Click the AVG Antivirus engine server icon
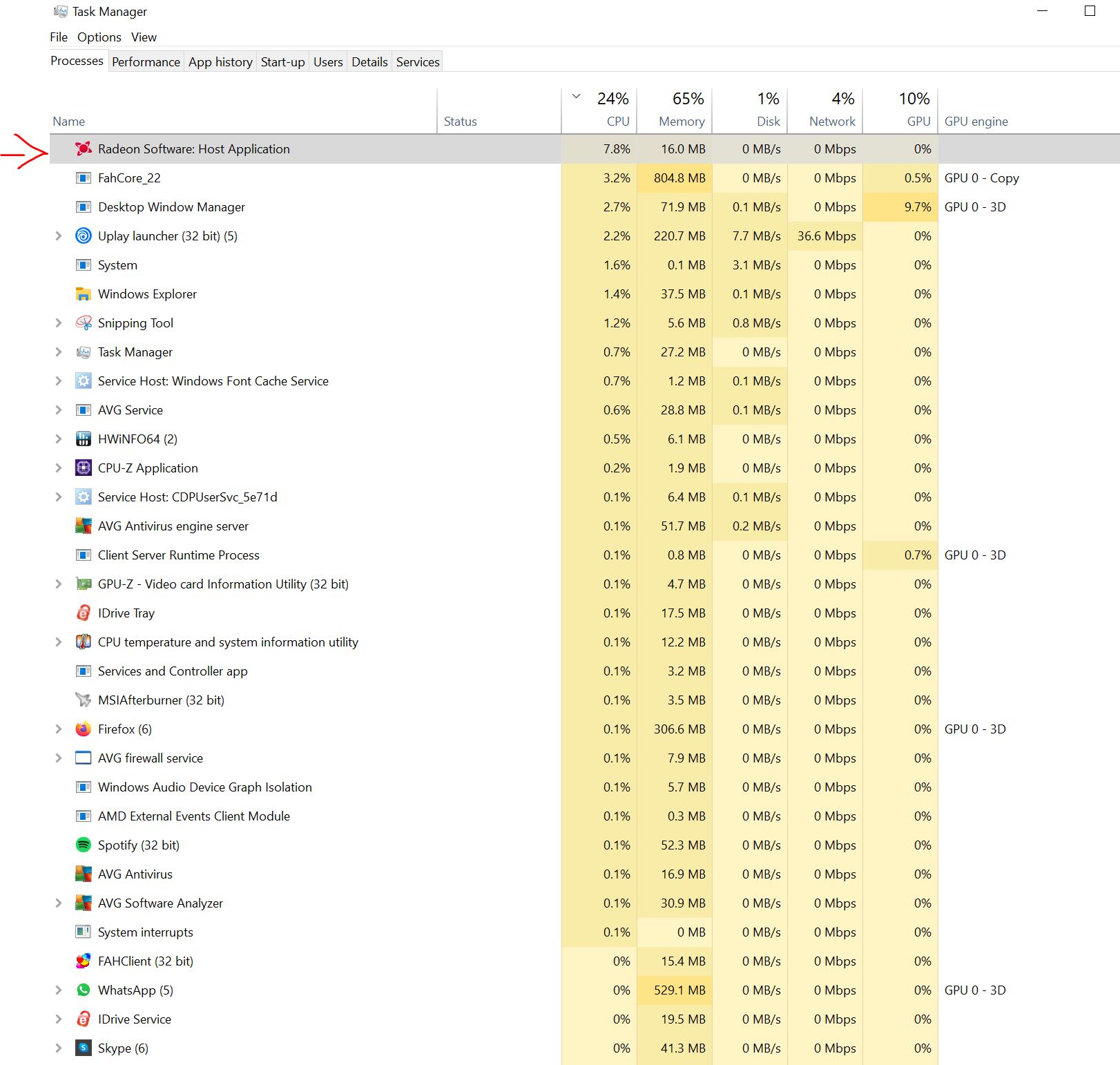This screenshot has height=1065, width=1120. click(x=84, y=526)
